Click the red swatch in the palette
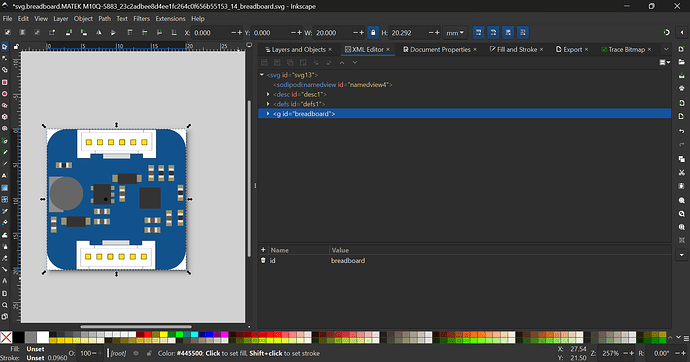This screenshot has height=362, width=690. (147, 335)
